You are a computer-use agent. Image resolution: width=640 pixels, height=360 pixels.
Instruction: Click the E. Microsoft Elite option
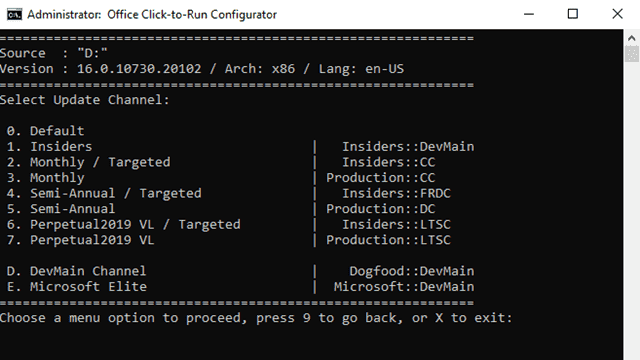pyautogui.click(x=76, y=287)
